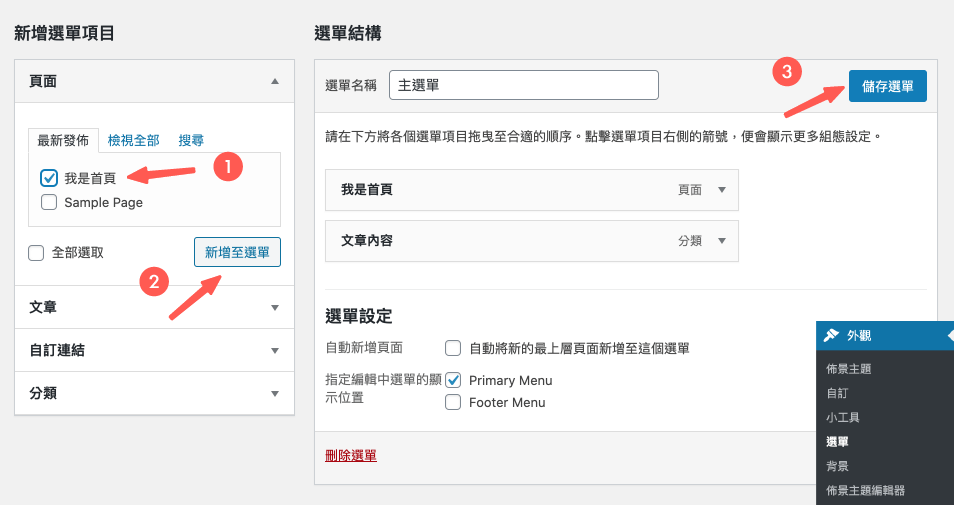
Task: Enable 自動將新的最上層頁面新增至這個選單 checkbox
Action: coord(453,349)
